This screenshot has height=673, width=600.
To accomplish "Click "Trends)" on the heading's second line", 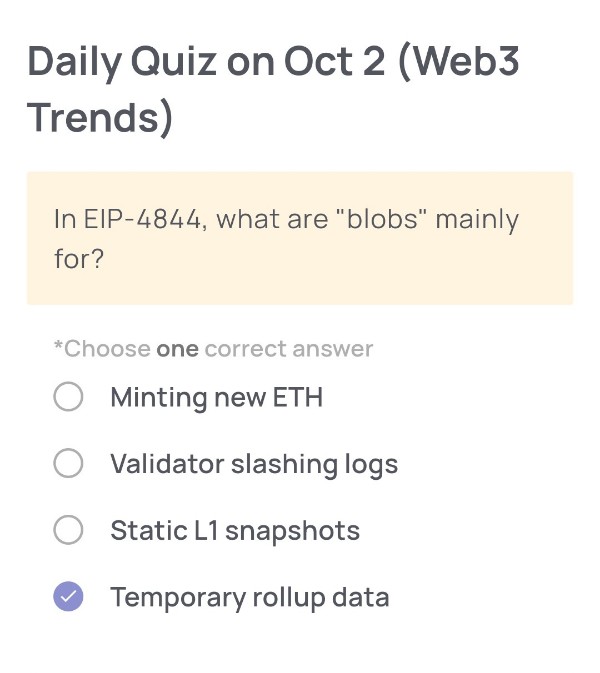I will pos(100,117).
